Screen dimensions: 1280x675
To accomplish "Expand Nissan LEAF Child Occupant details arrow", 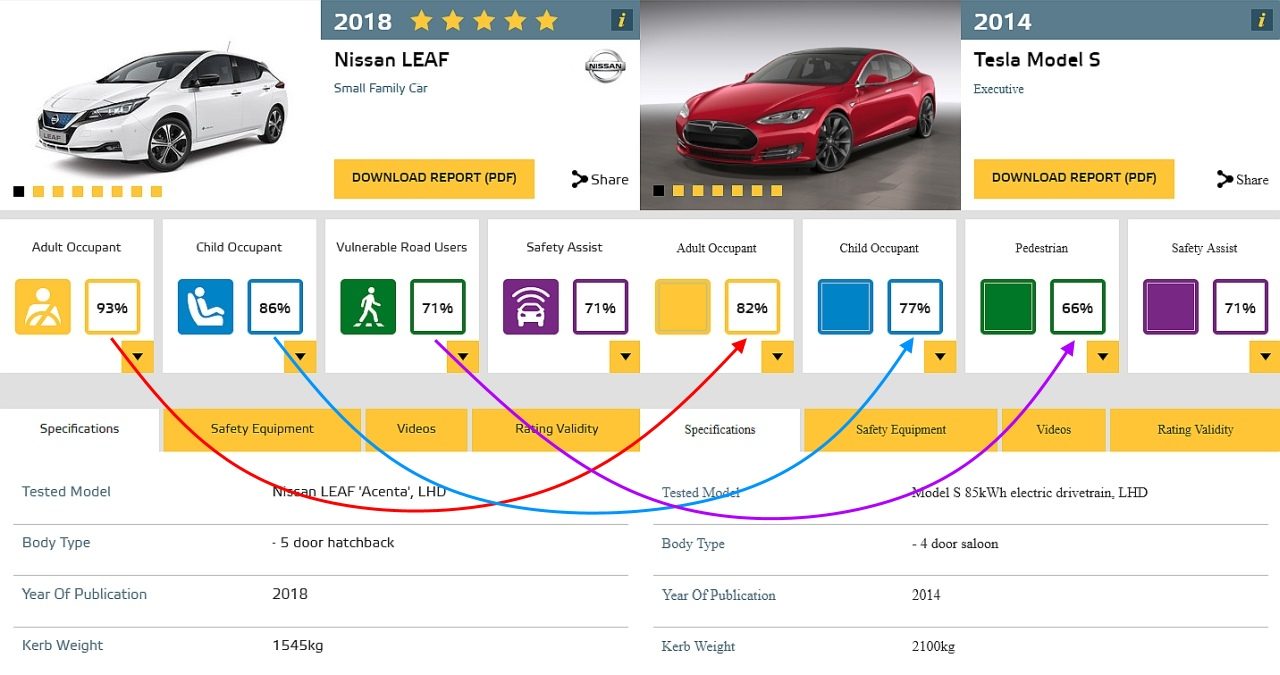I will coord(300,357).
